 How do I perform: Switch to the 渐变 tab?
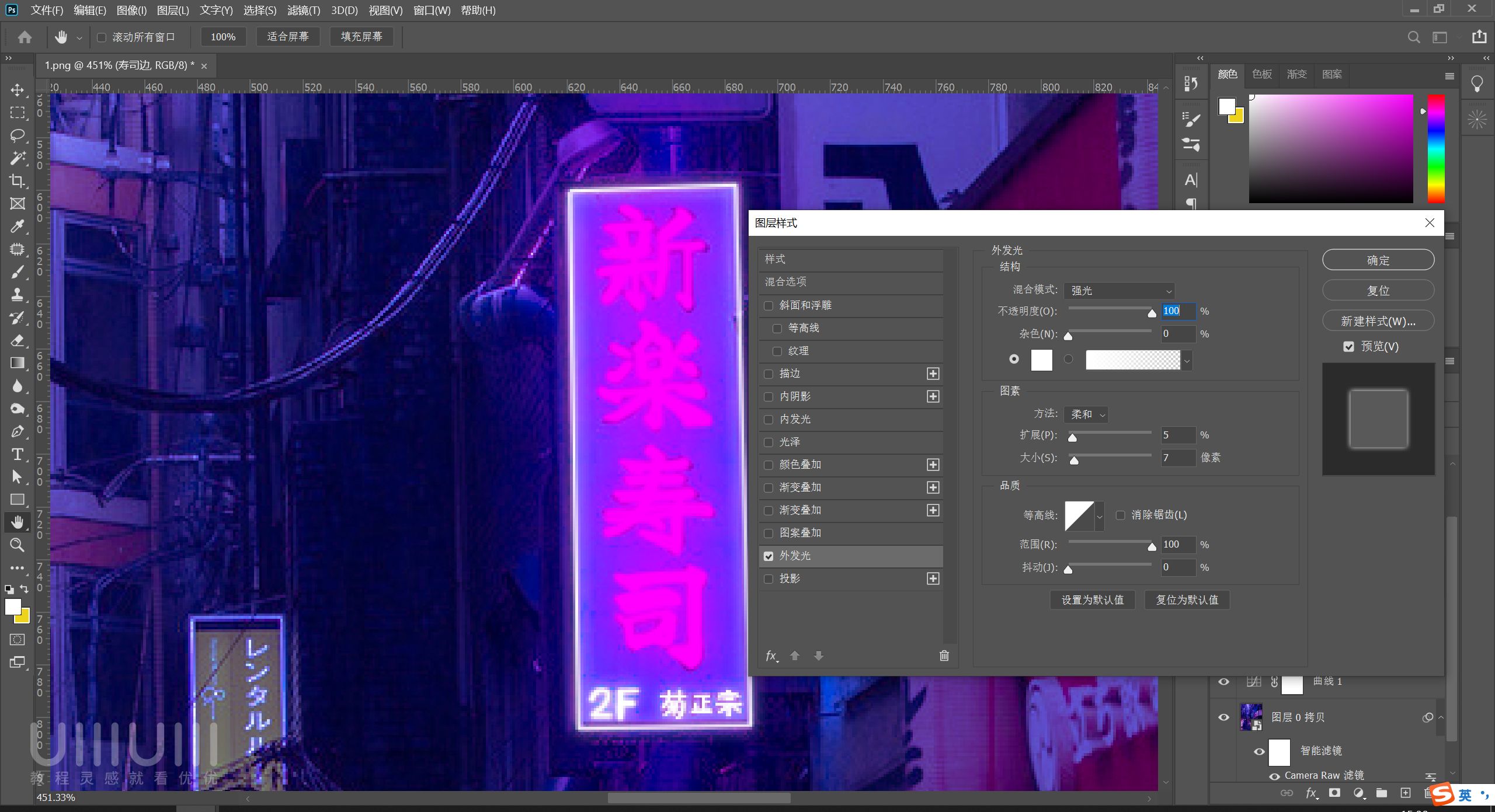point(1296,74)
